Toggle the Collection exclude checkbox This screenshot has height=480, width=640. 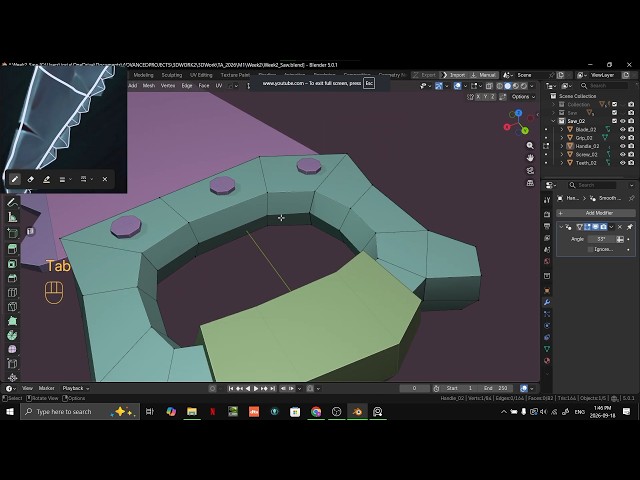pyautogui.click(x=614, y=104)
